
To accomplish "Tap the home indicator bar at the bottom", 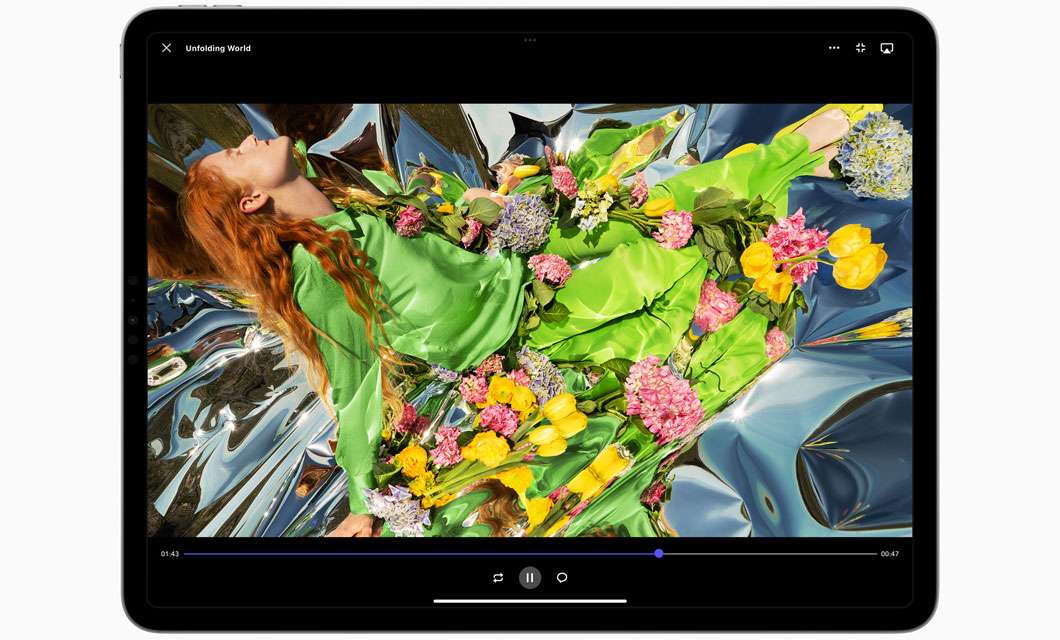I will tap(529, 598).
